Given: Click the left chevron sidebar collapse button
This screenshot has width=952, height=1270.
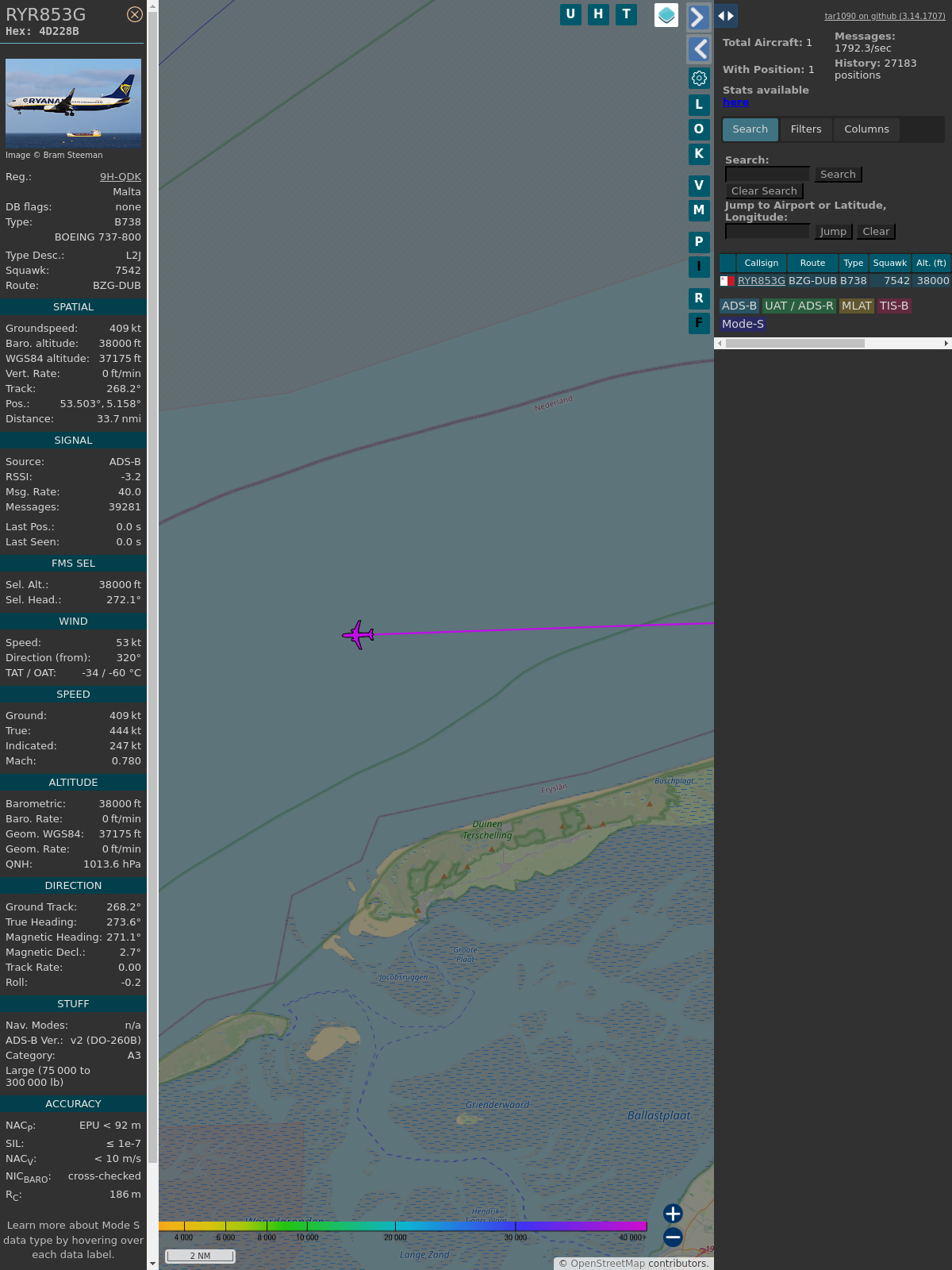Looking at the screenshot, I should 698,49.
